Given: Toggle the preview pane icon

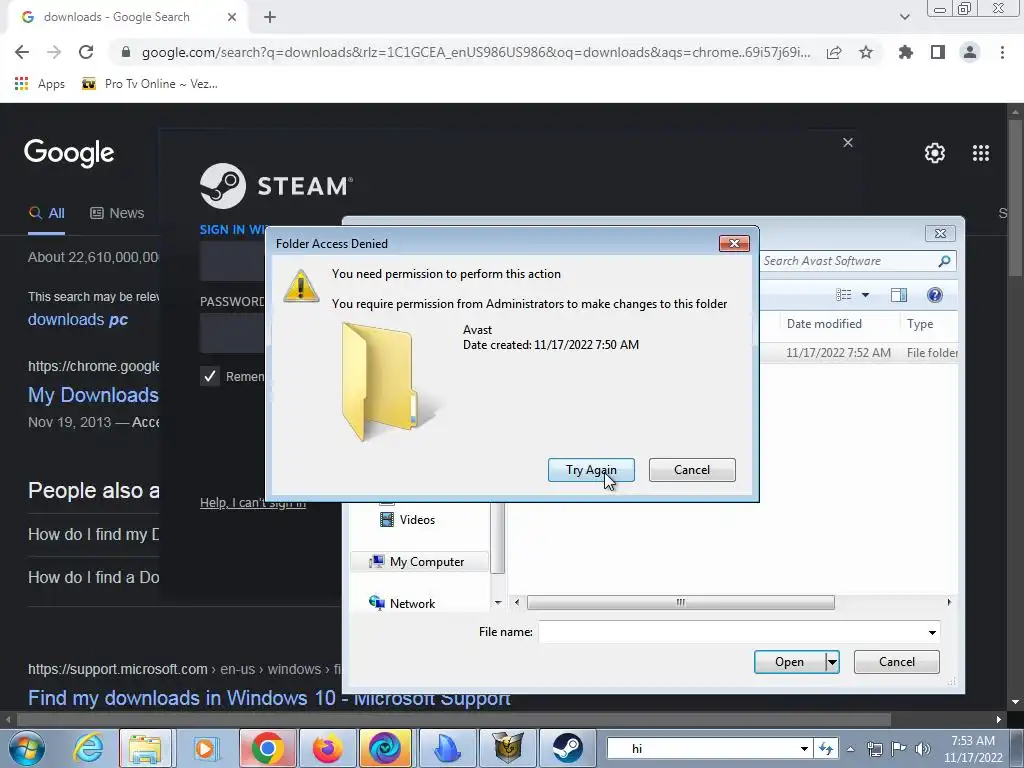Looking at the screenshot, I should [899, 295].
